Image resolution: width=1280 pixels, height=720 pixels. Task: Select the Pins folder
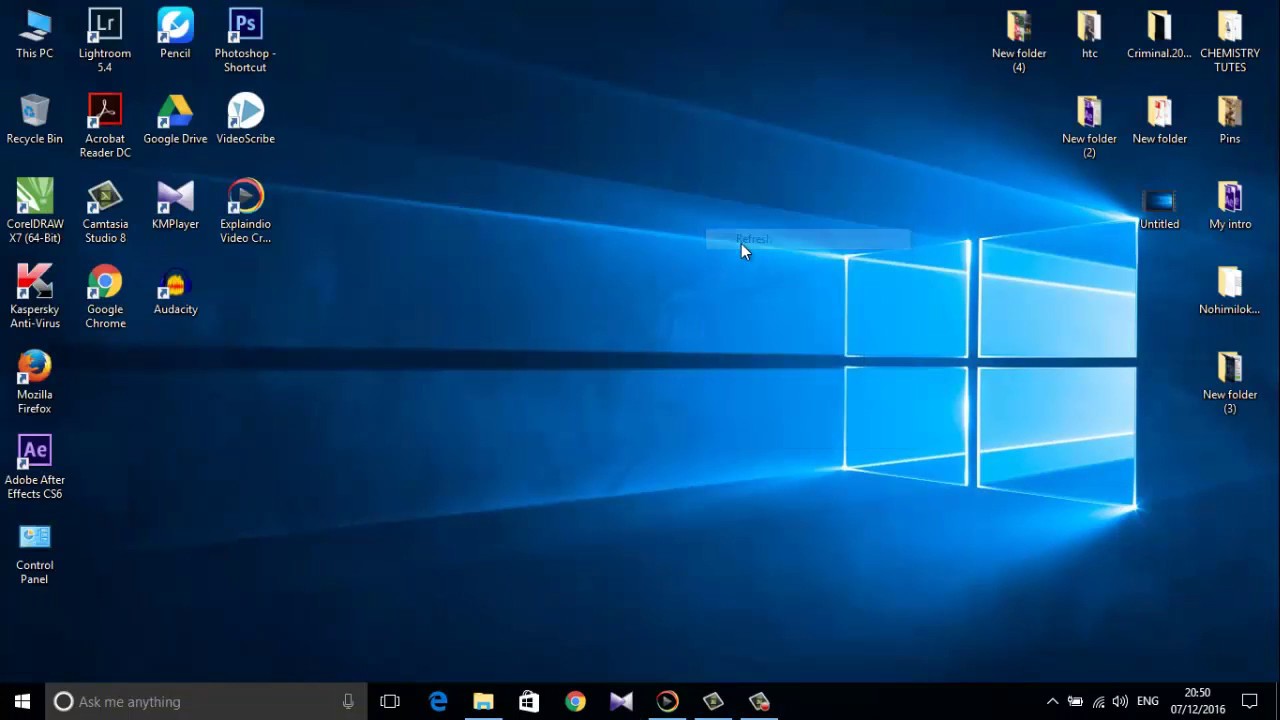click(x=1230, y=120)
